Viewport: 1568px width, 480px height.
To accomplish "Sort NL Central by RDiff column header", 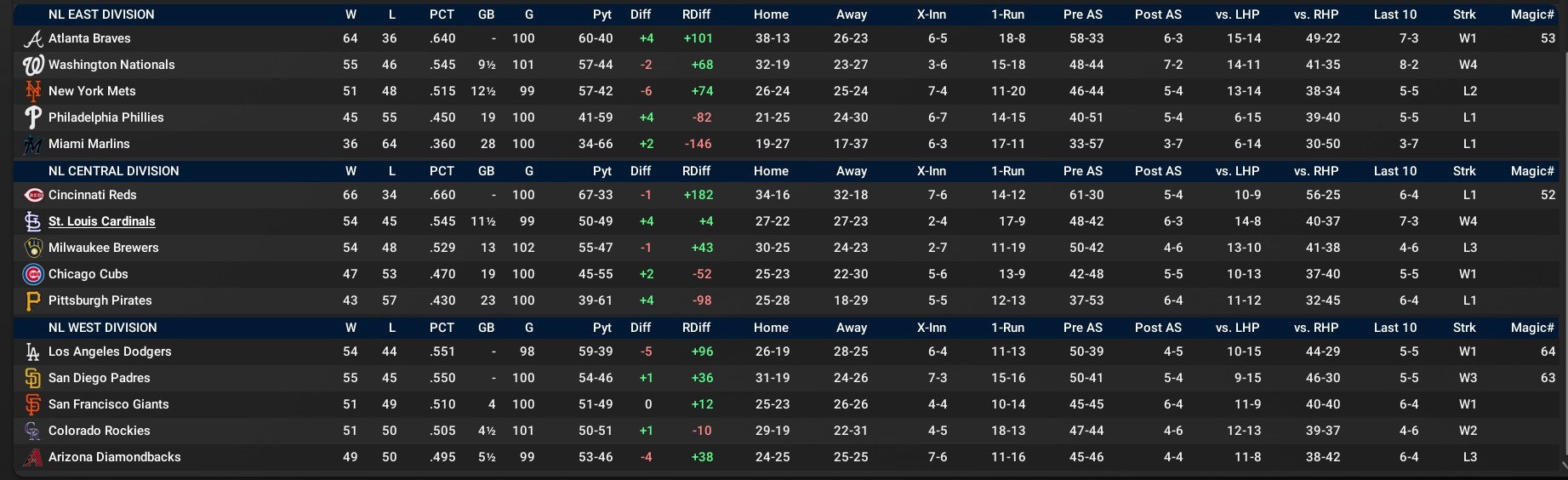I will coord(696,171).
